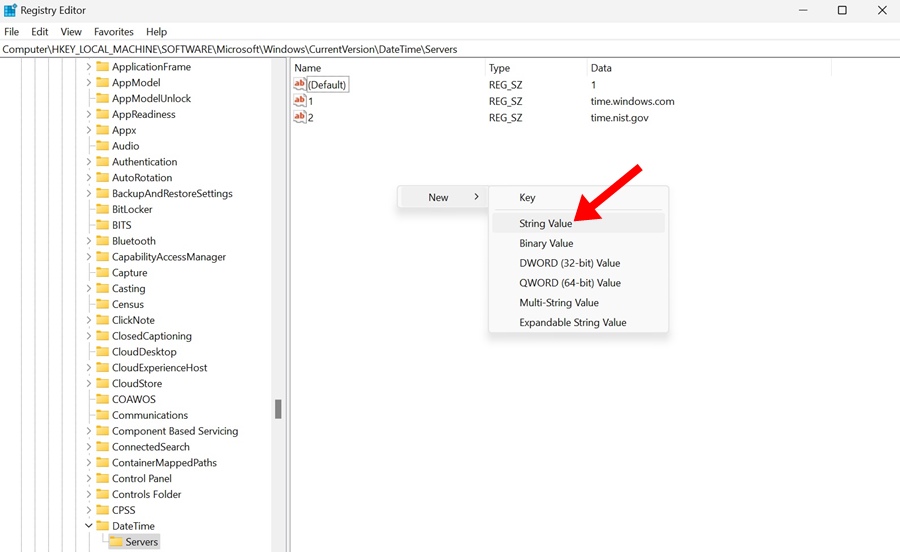
Task: Click the CPSS folder icon
Action: point(103,510)
